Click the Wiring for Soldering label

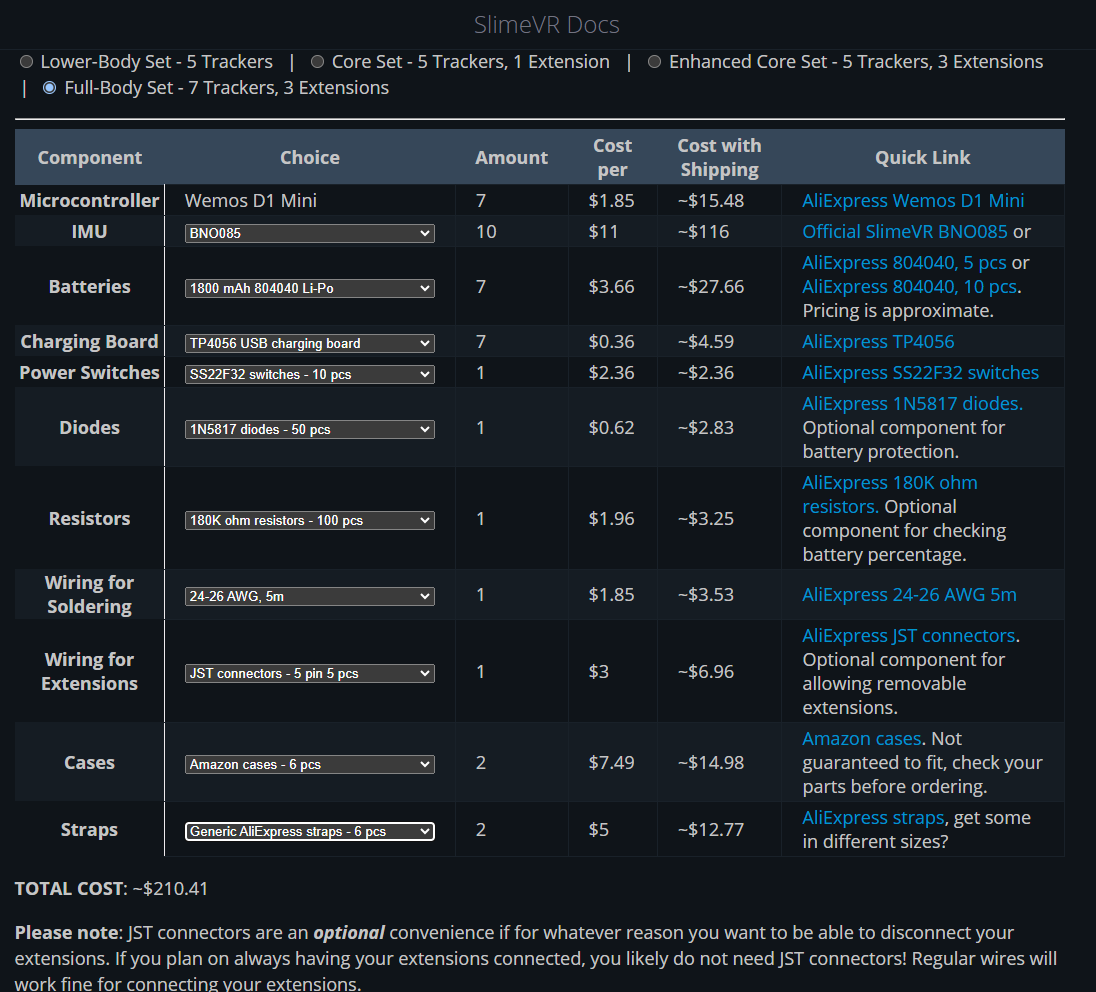(x=89, y=595)
